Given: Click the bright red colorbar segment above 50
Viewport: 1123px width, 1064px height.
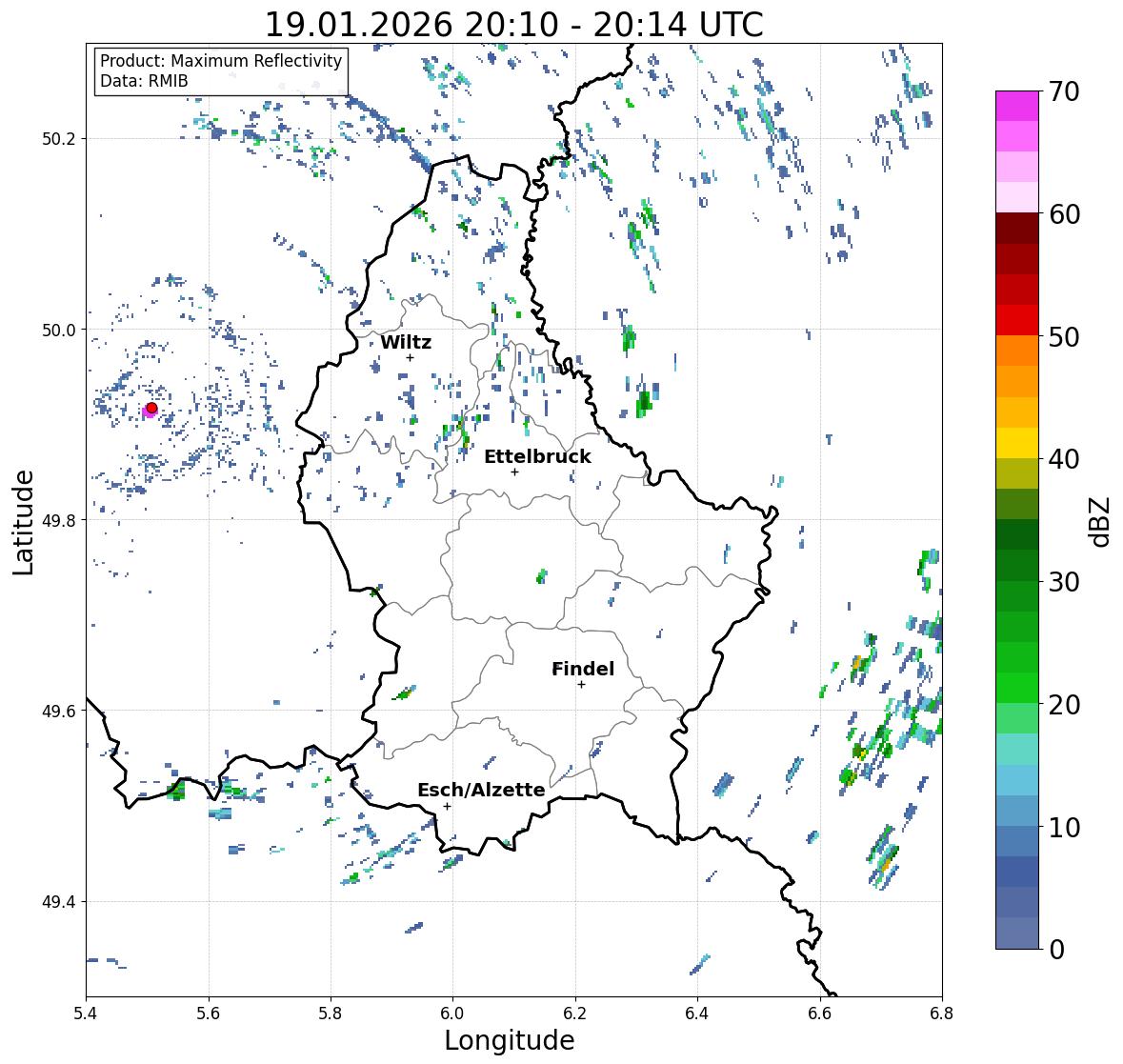Looking at the screenshot, I should pyautogui.click(x=1017, y=320).
